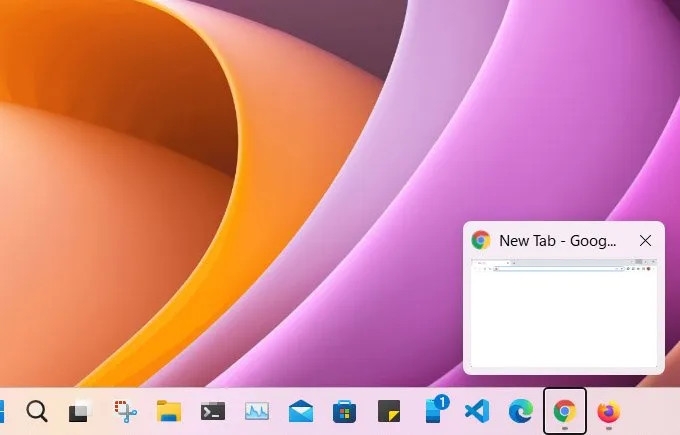Open File Explorer from the taskbar
Image resolution: width=680 pixels, height=435 pixels.
[x=169, y=411]
